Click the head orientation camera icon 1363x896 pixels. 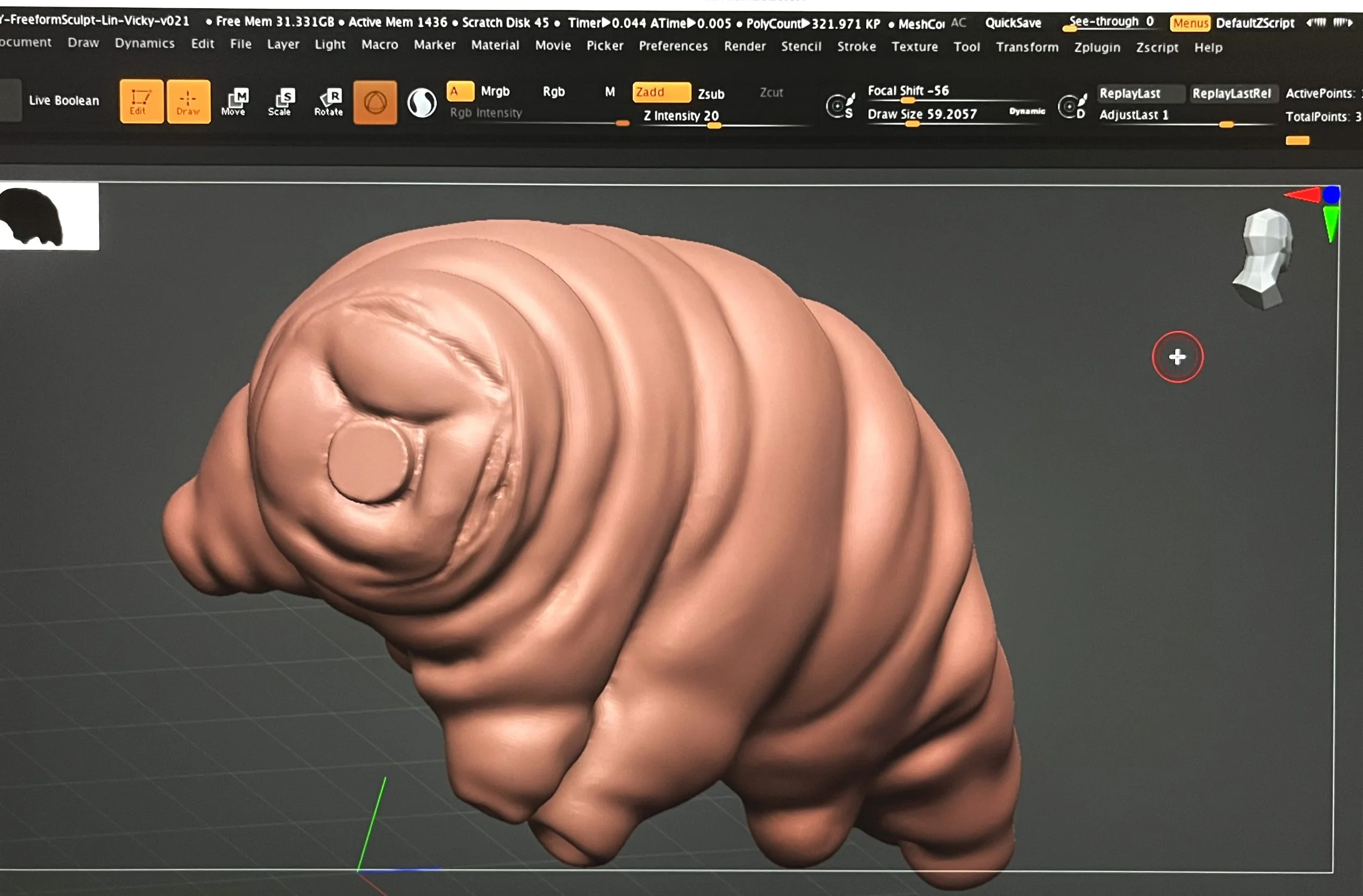(1263, 258)
